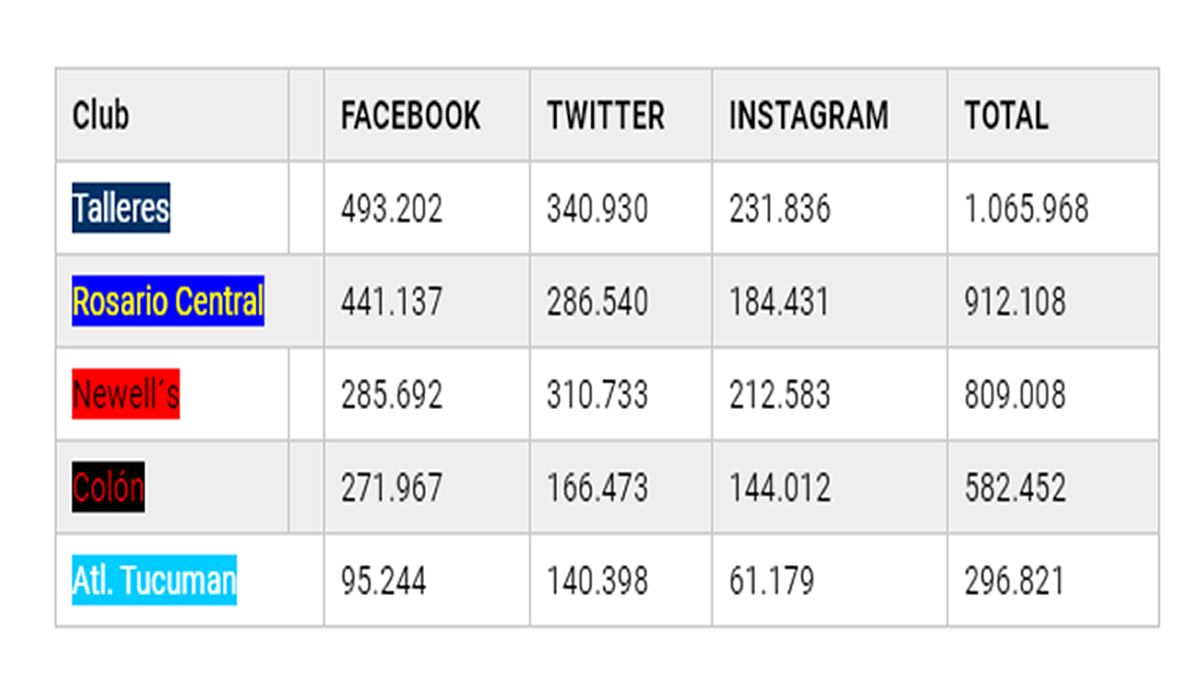Click the FACEBOOK column header
1200x675 pixels.
click(410, 115)
